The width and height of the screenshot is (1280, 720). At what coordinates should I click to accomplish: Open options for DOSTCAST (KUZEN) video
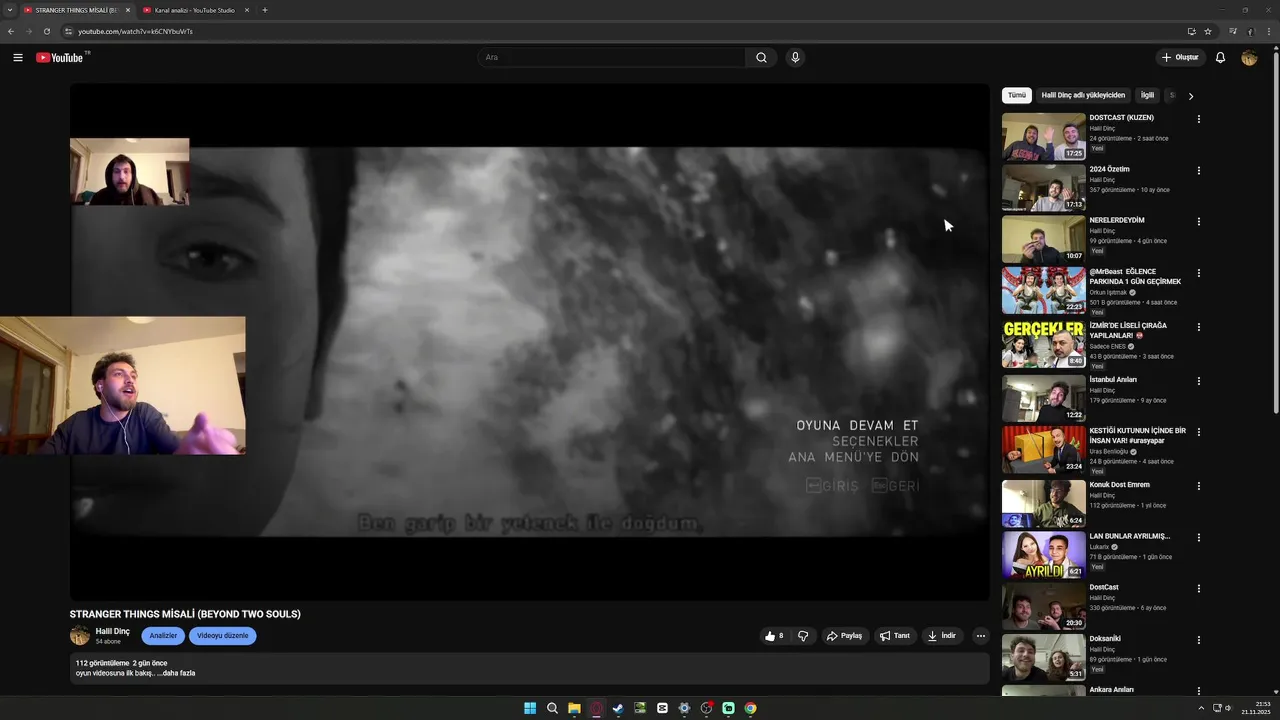coord(1198,119)
